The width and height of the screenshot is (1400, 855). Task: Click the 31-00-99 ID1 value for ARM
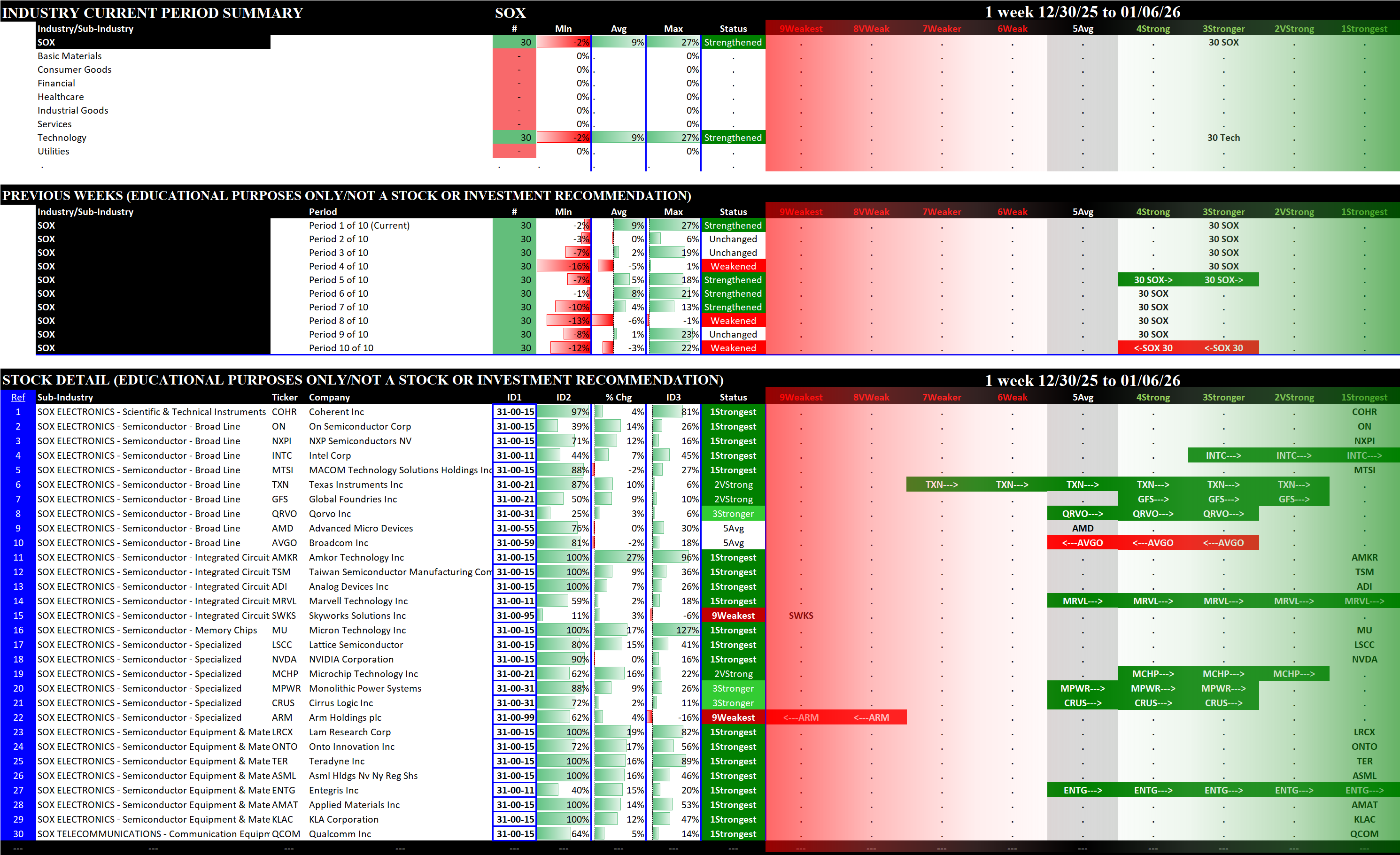tap(515, 717)
